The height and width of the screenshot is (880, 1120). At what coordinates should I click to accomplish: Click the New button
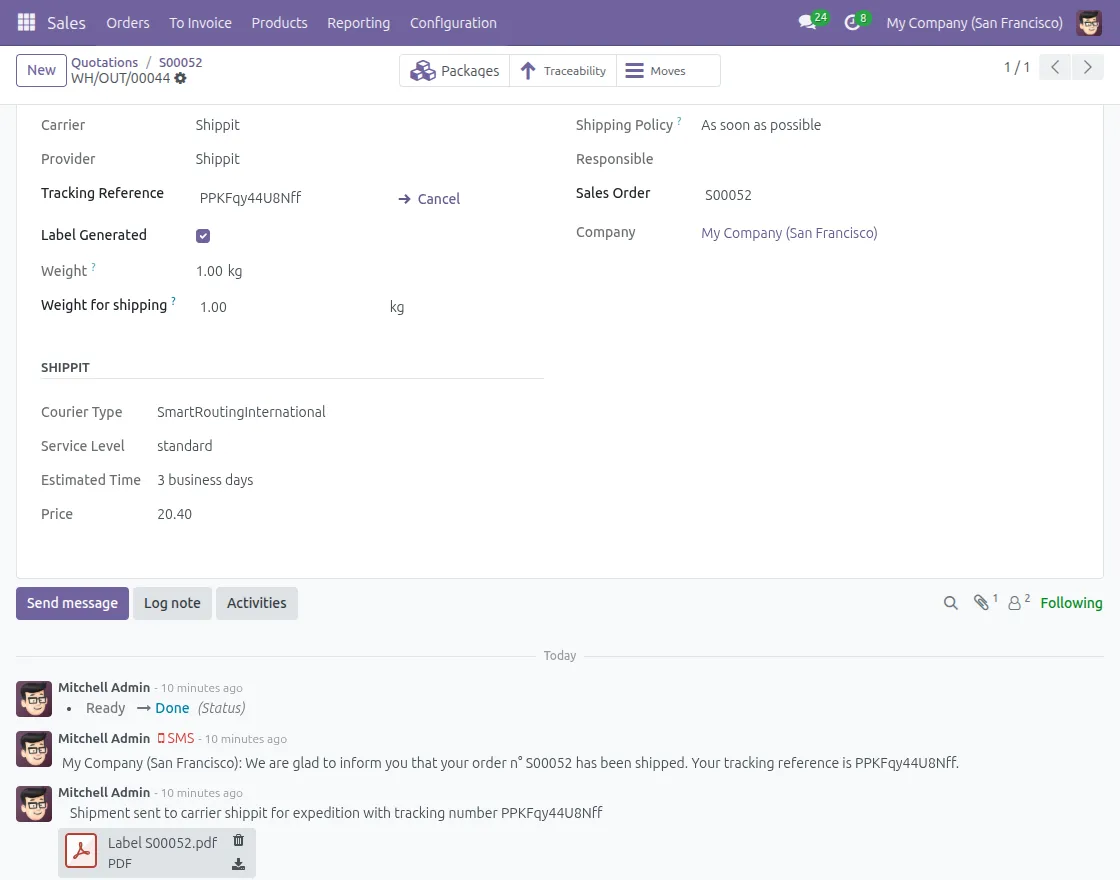[x=41, y=70]
